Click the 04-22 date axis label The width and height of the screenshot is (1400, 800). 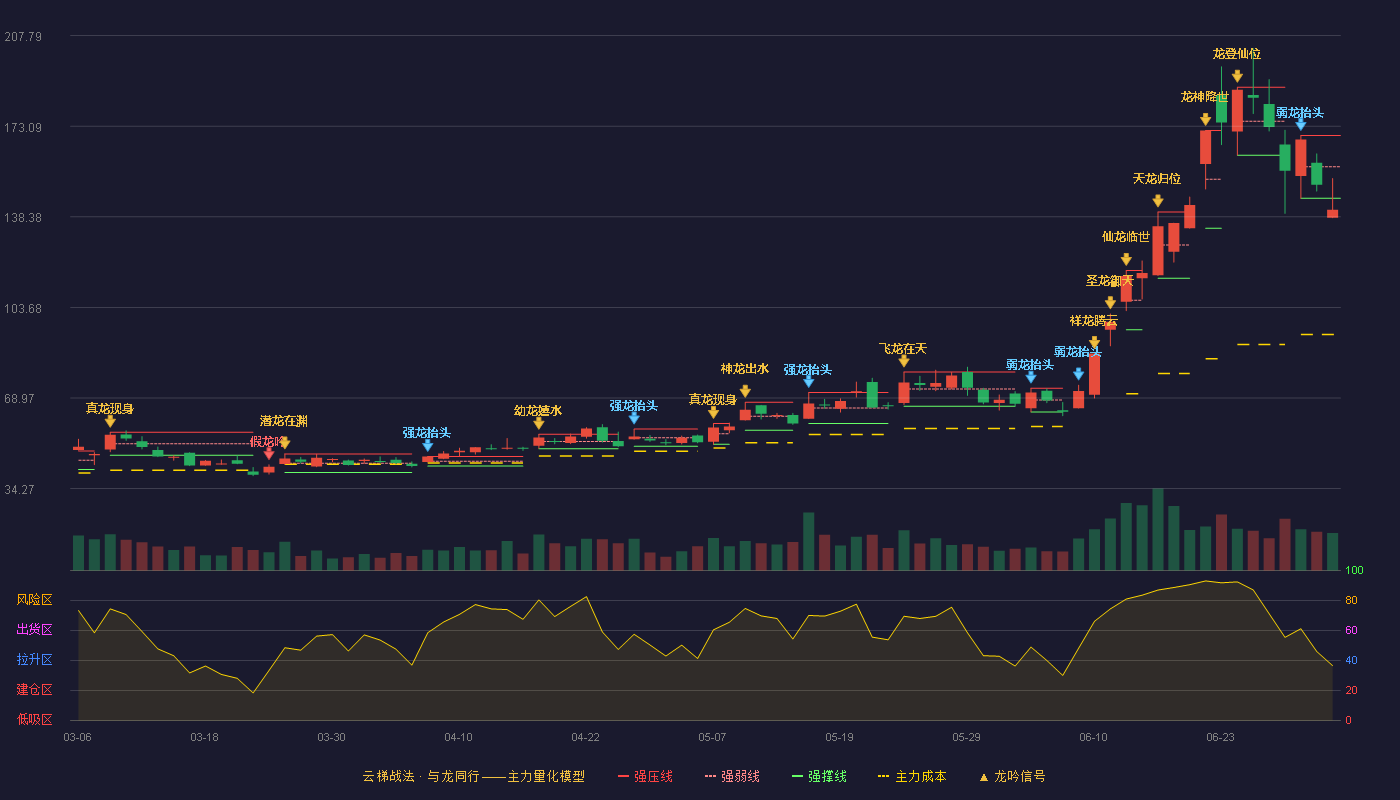[x=585, y=737]
